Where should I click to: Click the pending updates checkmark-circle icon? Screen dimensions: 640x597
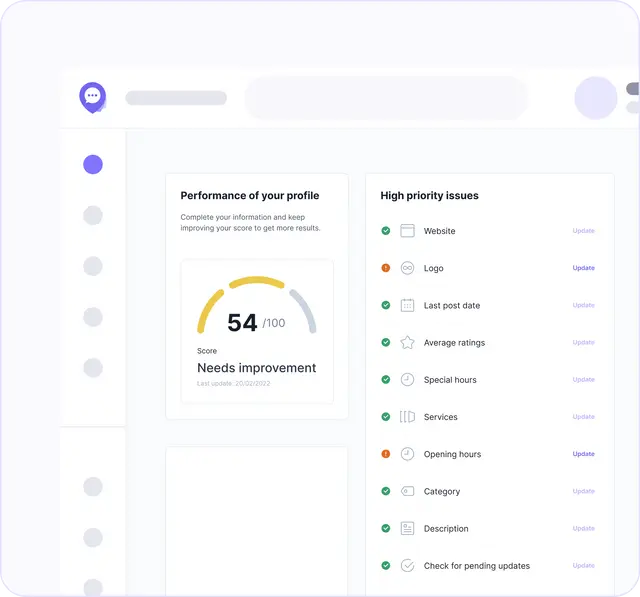point(407,566)
